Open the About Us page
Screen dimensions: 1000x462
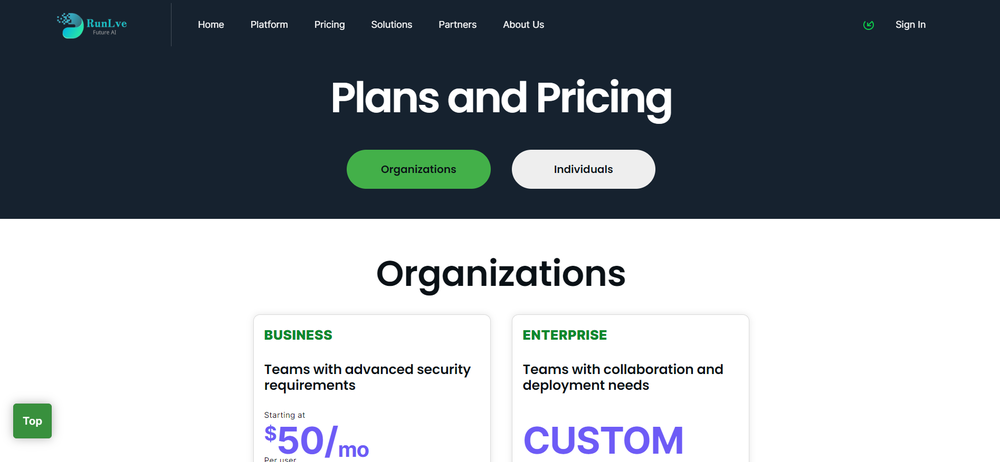pos(524,25)
